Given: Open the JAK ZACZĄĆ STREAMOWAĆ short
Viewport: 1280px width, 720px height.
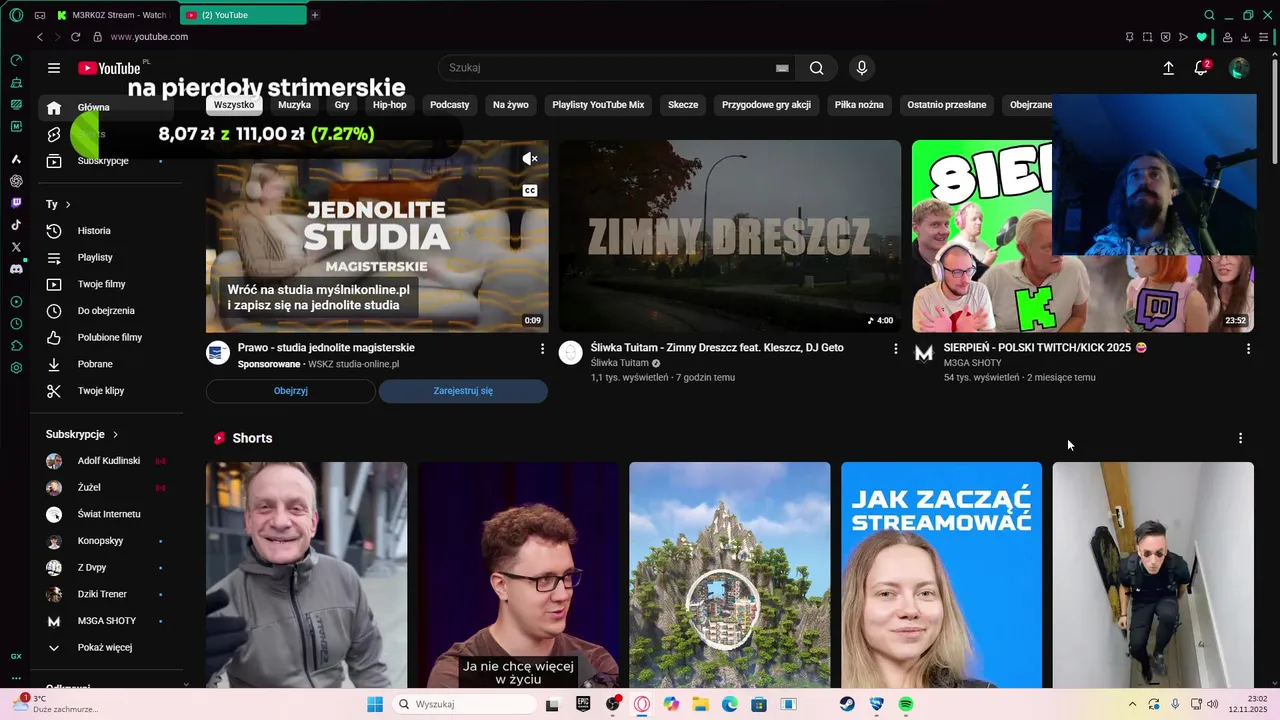Looking at the screenshot, I should [941, 575].
